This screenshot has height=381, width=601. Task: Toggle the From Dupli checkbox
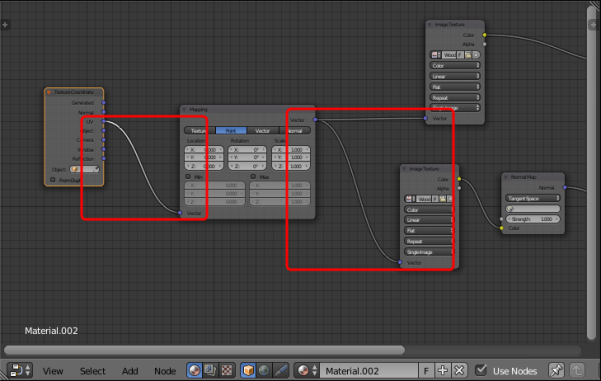tap(53, 180)
